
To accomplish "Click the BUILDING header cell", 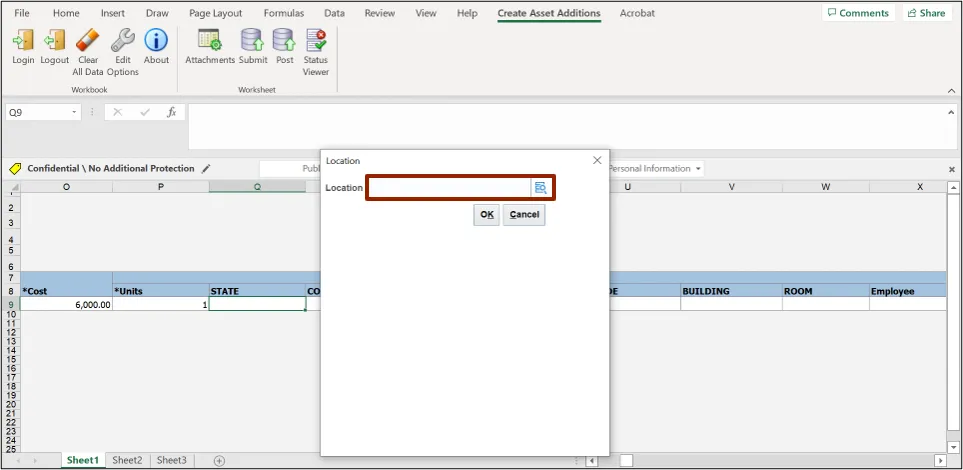I will 731,291.
